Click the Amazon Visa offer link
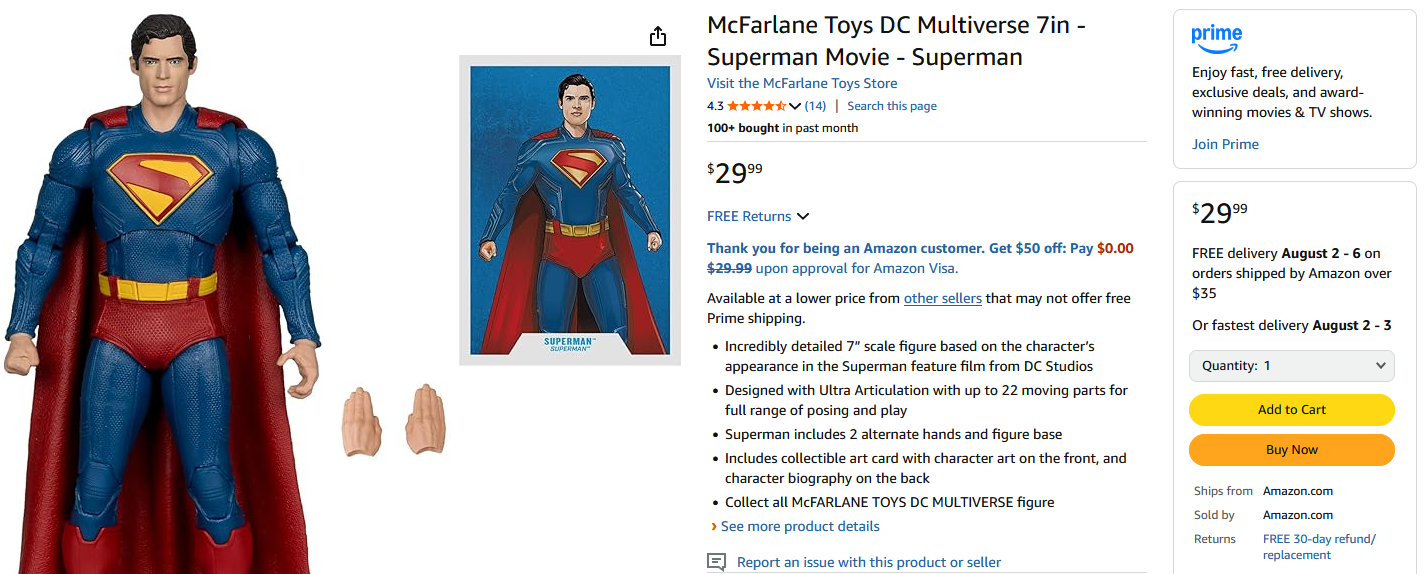This screenshot has width=1427, height=574. click(x=856, y=268)
